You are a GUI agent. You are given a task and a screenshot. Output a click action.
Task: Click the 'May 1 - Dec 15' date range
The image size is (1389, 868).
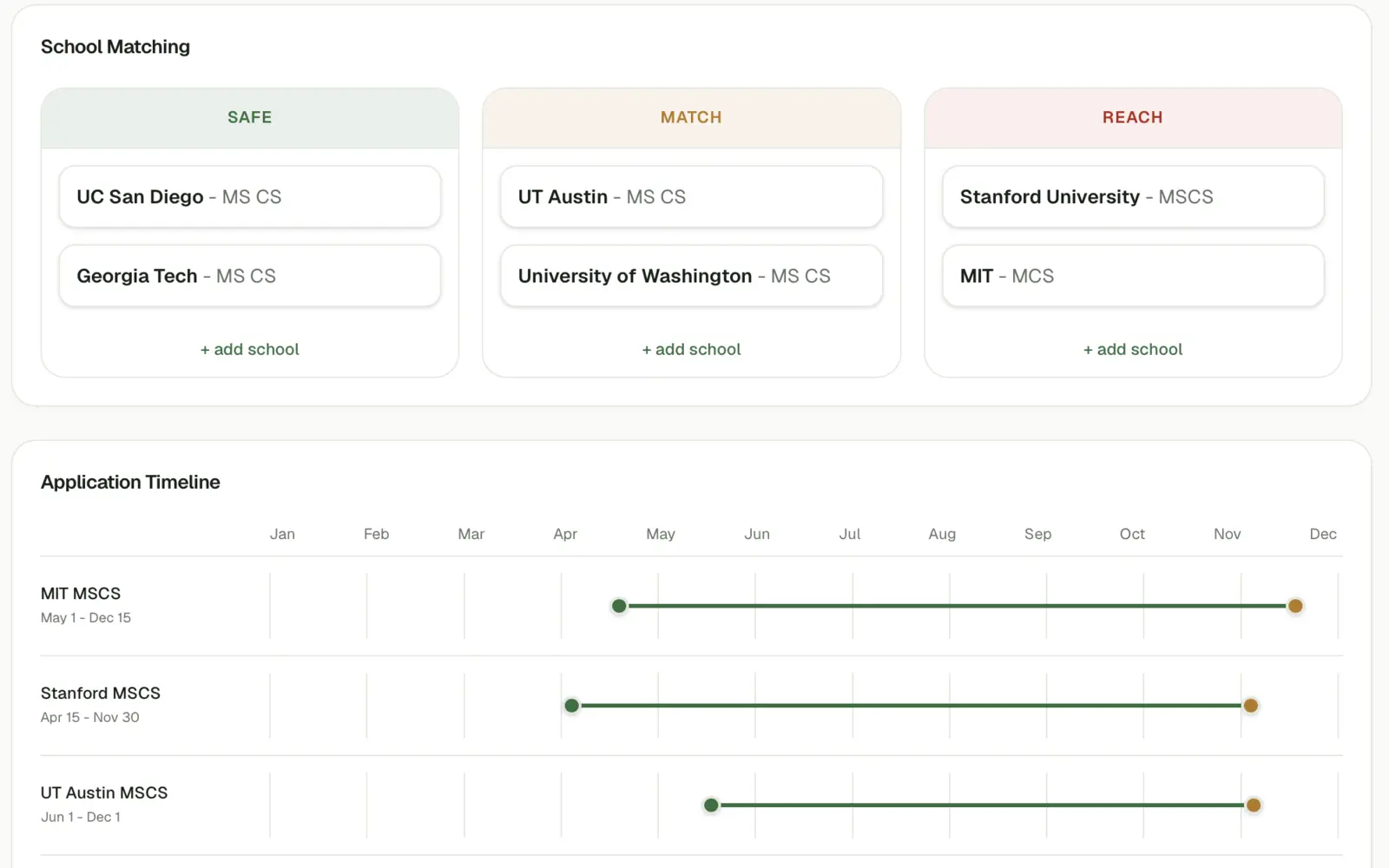pos(86,618)
